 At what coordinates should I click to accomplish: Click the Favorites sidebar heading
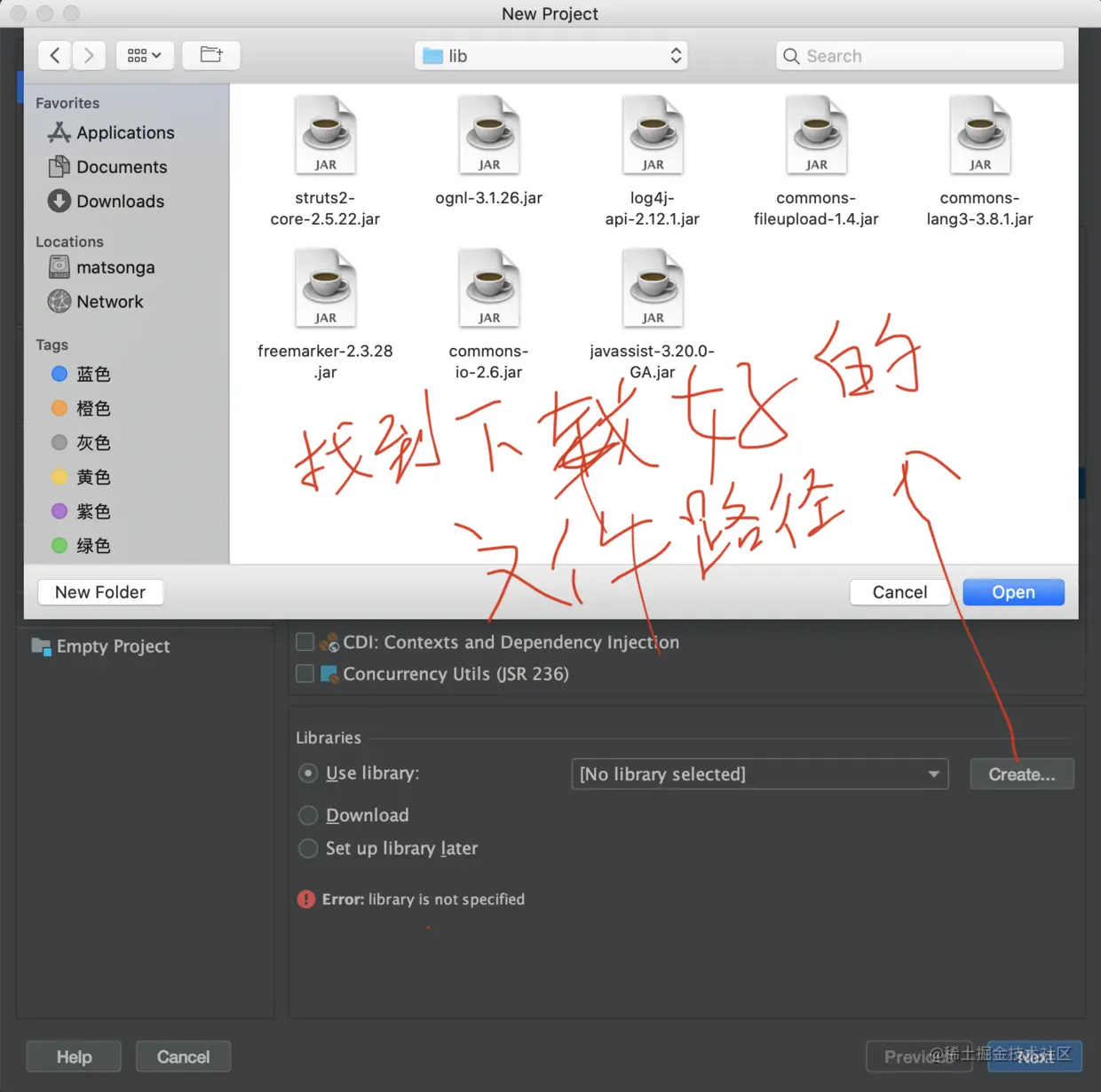tap(67, 103)
